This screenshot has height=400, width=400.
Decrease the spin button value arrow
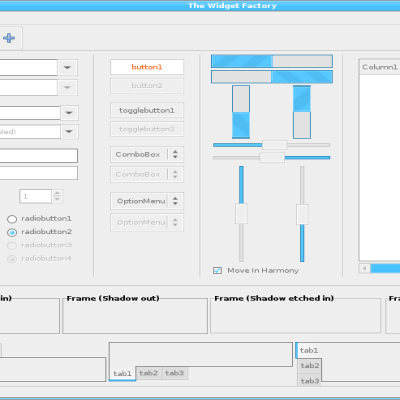57,199
